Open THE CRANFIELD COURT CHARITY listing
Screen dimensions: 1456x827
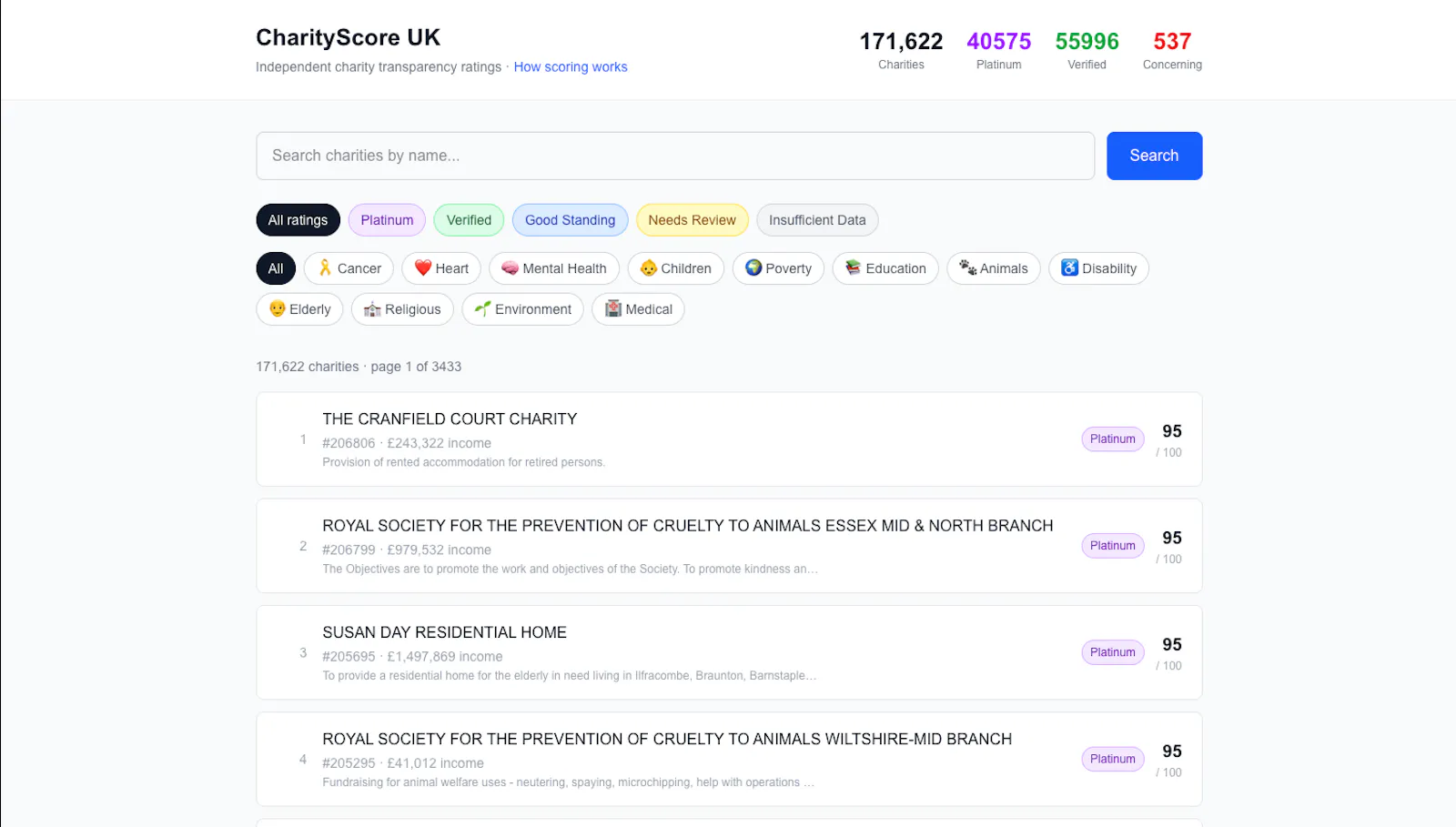(x=729, y=439)
